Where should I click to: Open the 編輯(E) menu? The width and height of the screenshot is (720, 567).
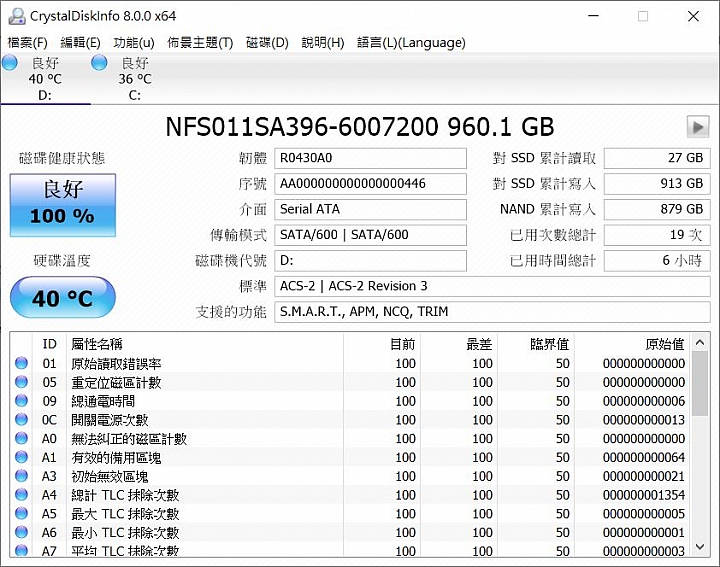(x=80, y=43)
